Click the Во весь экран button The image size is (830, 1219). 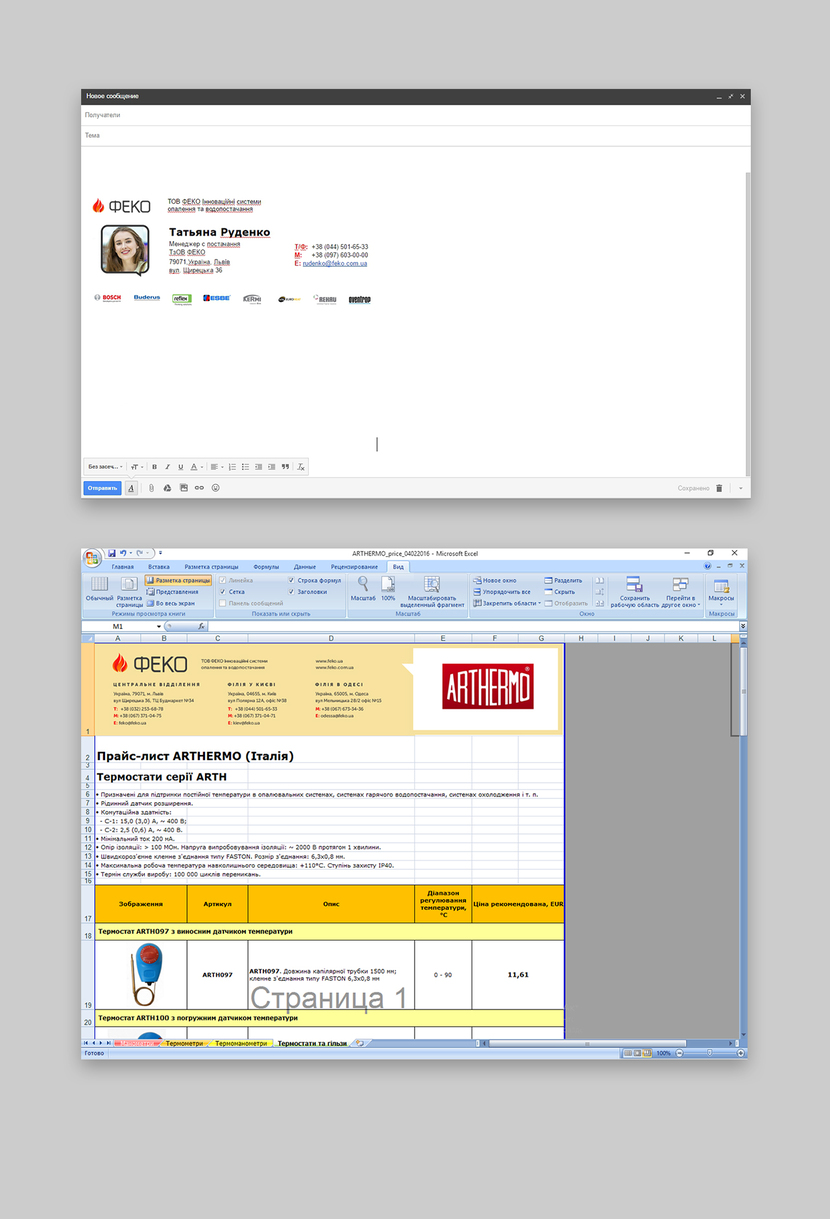click(171, 604)
